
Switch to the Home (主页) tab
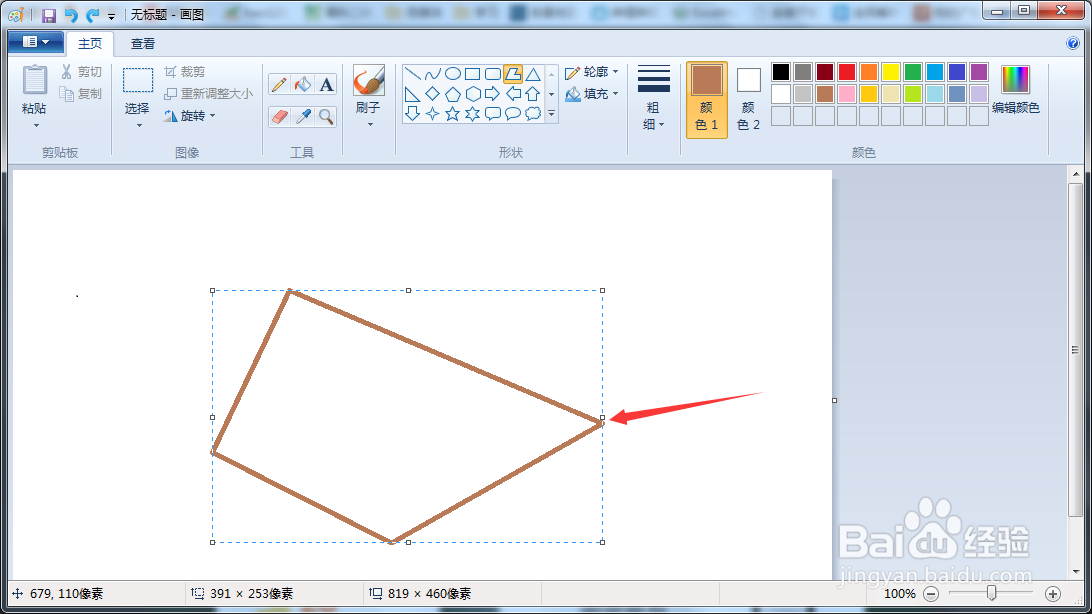click(x=90, y=44)
